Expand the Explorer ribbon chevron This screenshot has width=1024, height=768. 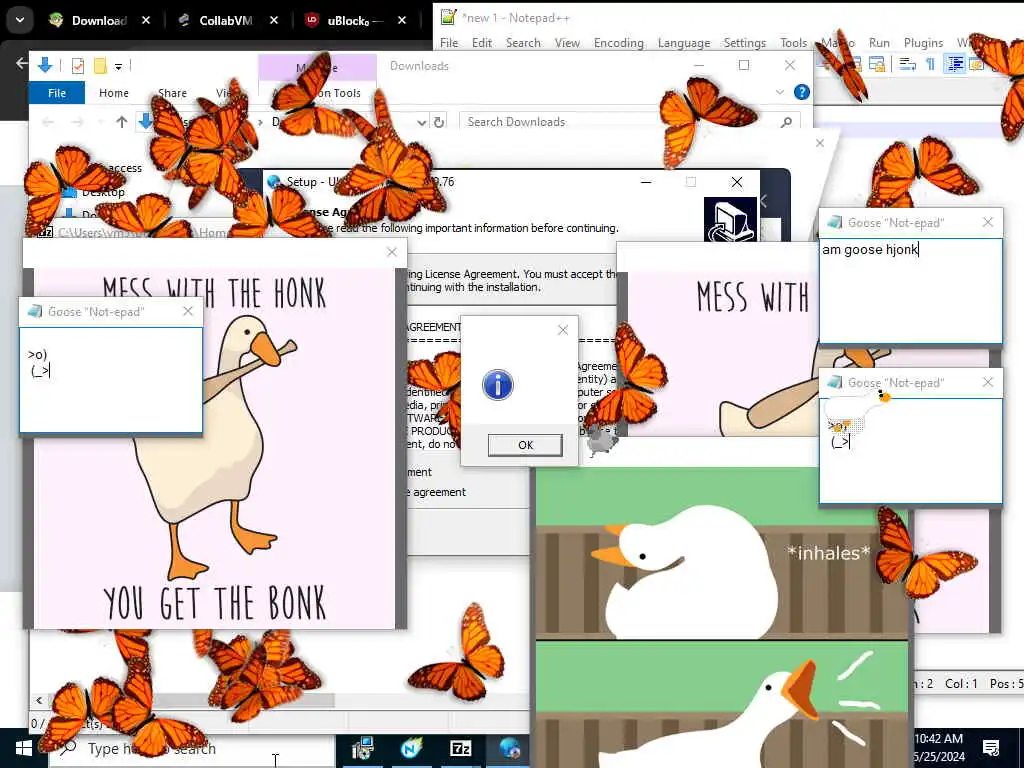(780, 92)
